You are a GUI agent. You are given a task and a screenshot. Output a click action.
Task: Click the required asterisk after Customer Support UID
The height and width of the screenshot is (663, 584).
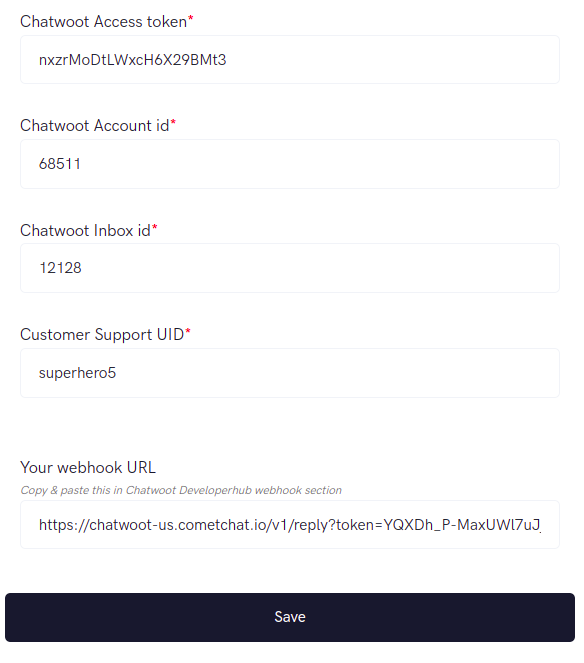pos(188,331)
